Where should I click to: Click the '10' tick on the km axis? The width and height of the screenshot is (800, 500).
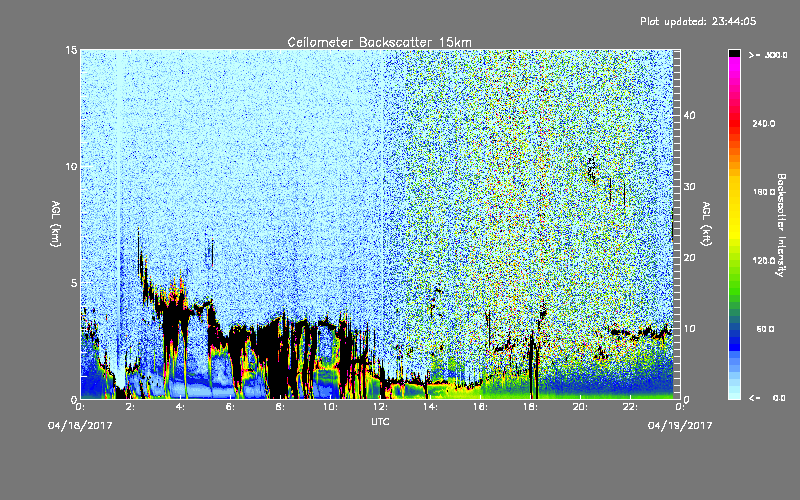click(x=71, y=167)
